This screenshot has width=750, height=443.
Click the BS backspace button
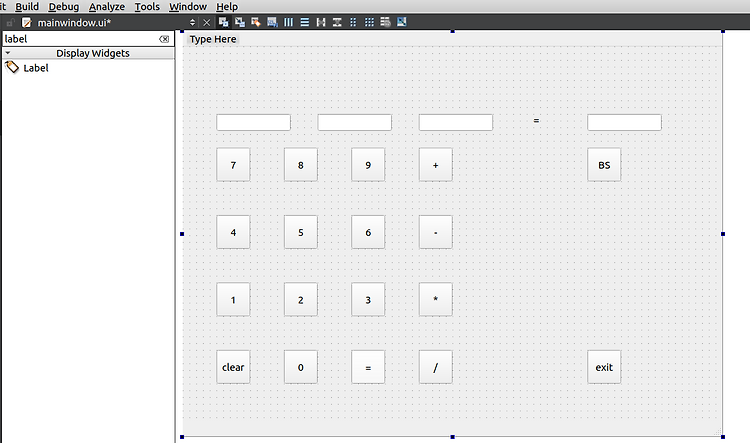[604, 165]
